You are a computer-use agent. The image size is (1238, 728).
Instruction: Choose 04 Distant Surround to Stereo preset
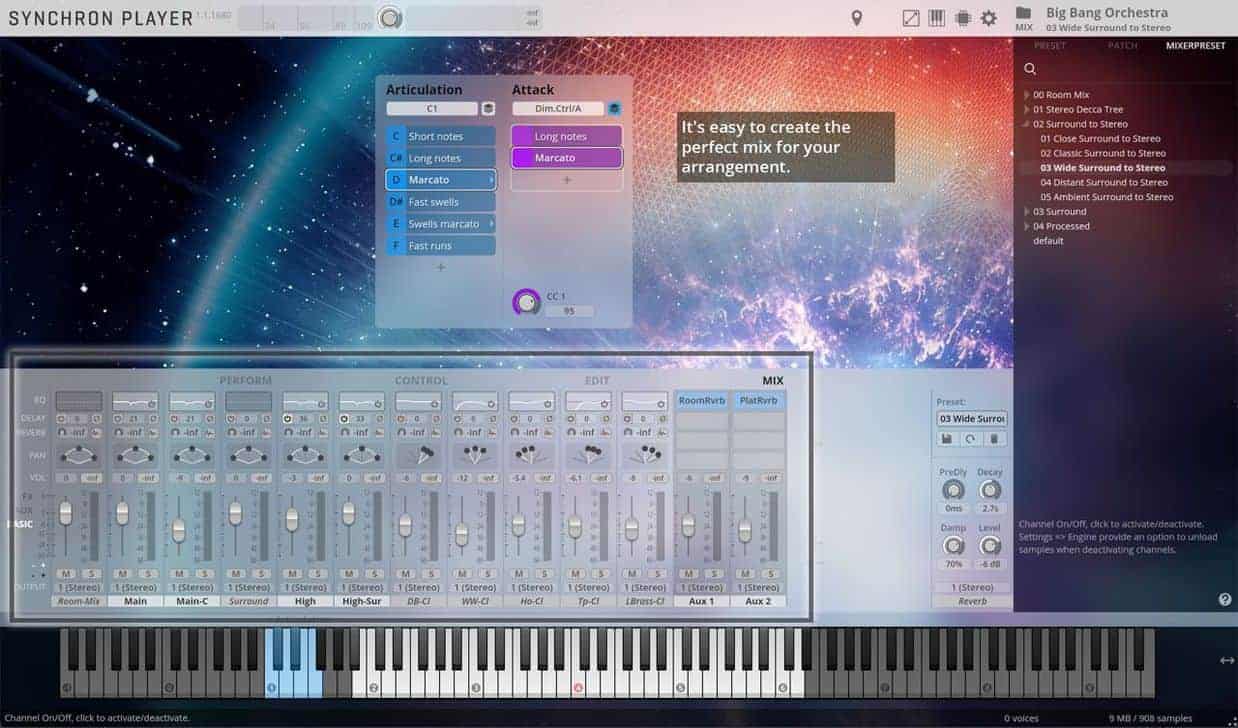pos(1103,182)
